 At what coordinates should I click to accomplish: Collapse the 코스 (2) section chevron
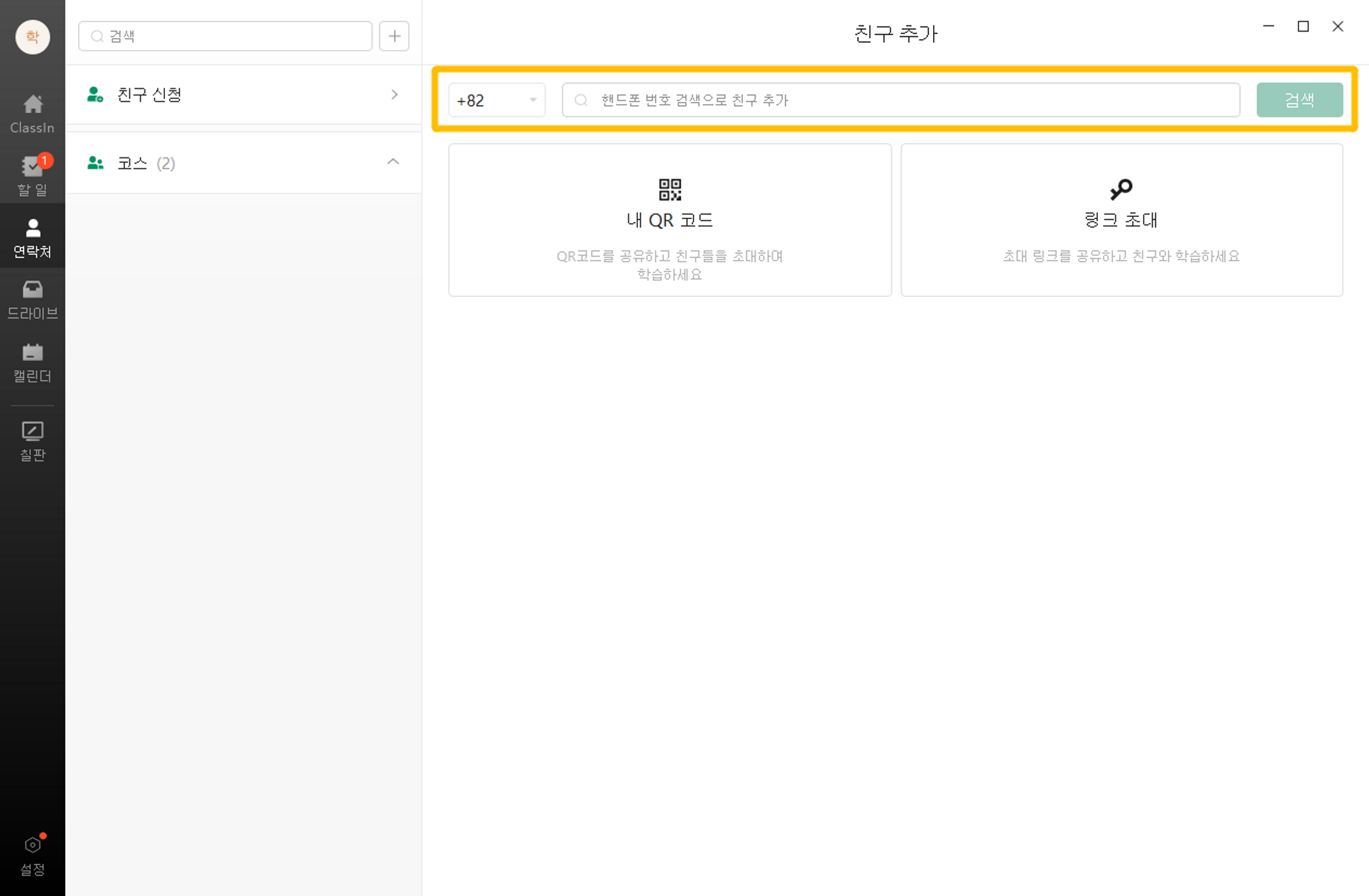tap(393, 162)
